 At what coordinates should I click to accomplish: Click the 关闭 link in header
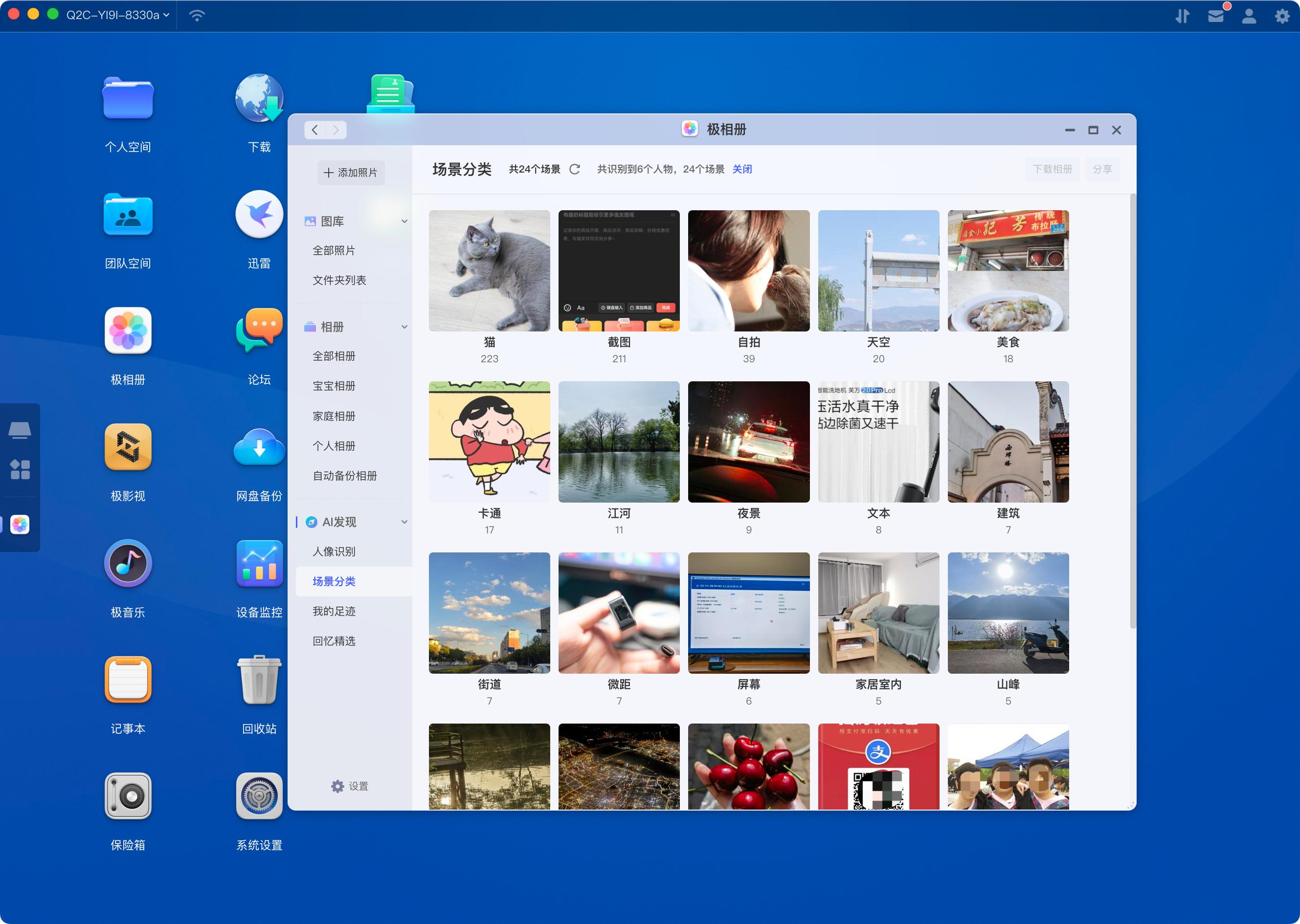(x=741, y=169)
